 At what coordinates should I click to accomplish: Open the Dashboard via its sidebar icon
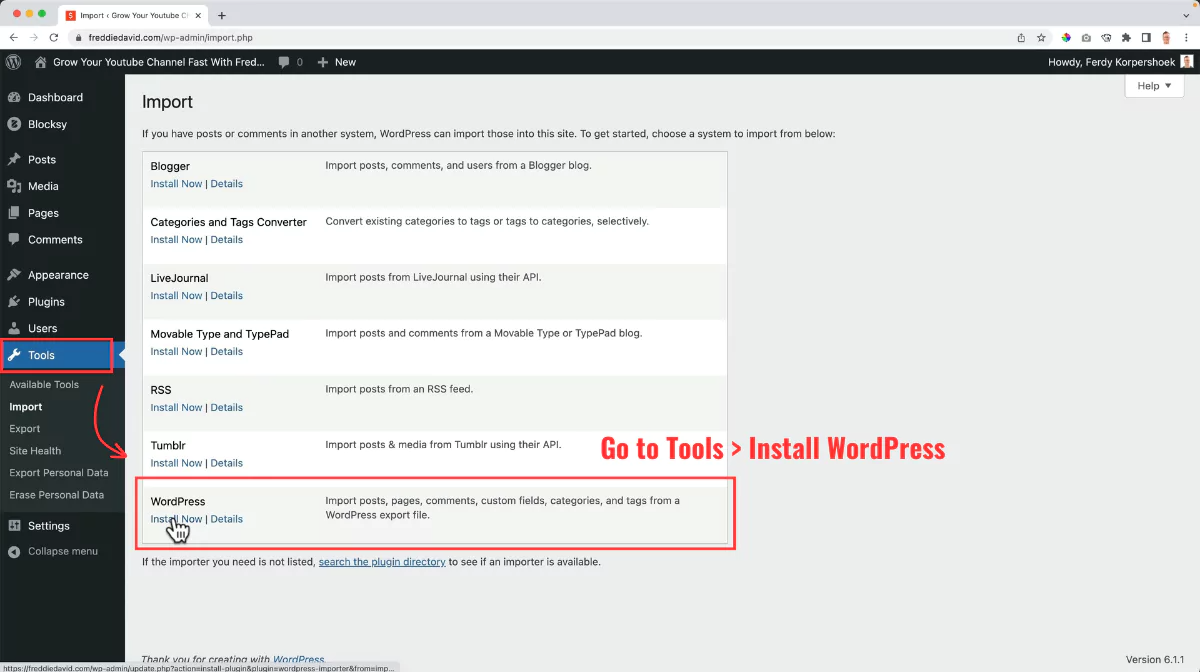[x=17, y=97]
